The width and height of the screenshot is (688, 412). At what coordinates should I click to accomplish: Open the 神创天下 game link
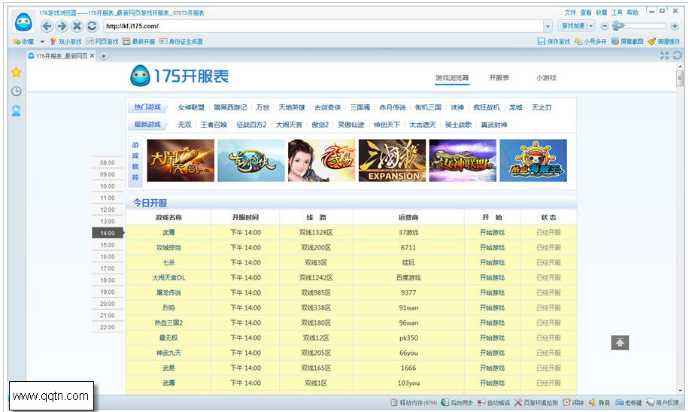pos(387,125)
